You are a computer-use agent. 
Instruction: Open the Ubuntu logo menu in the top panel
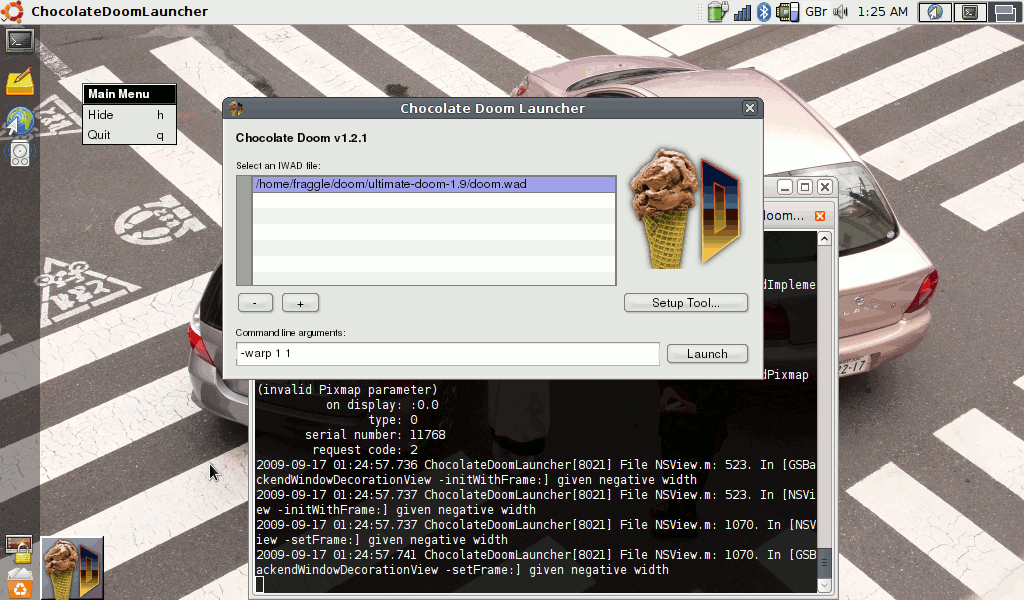(12, 11)
